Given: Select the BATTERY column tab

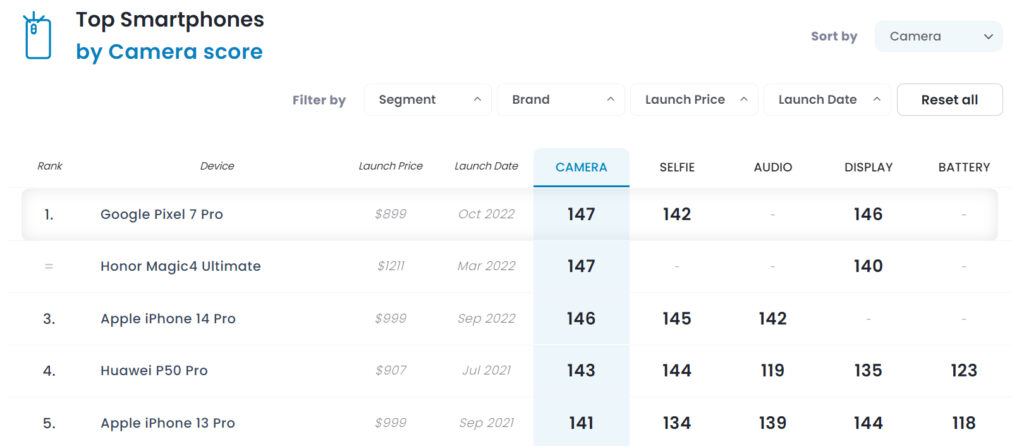Looking at the screenshot, I should [964, 167].
